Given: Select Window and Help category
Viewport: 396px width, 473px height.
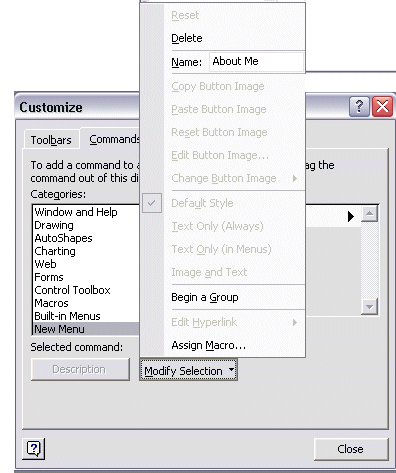Looking at the screenshot, I should pos(86,212).
